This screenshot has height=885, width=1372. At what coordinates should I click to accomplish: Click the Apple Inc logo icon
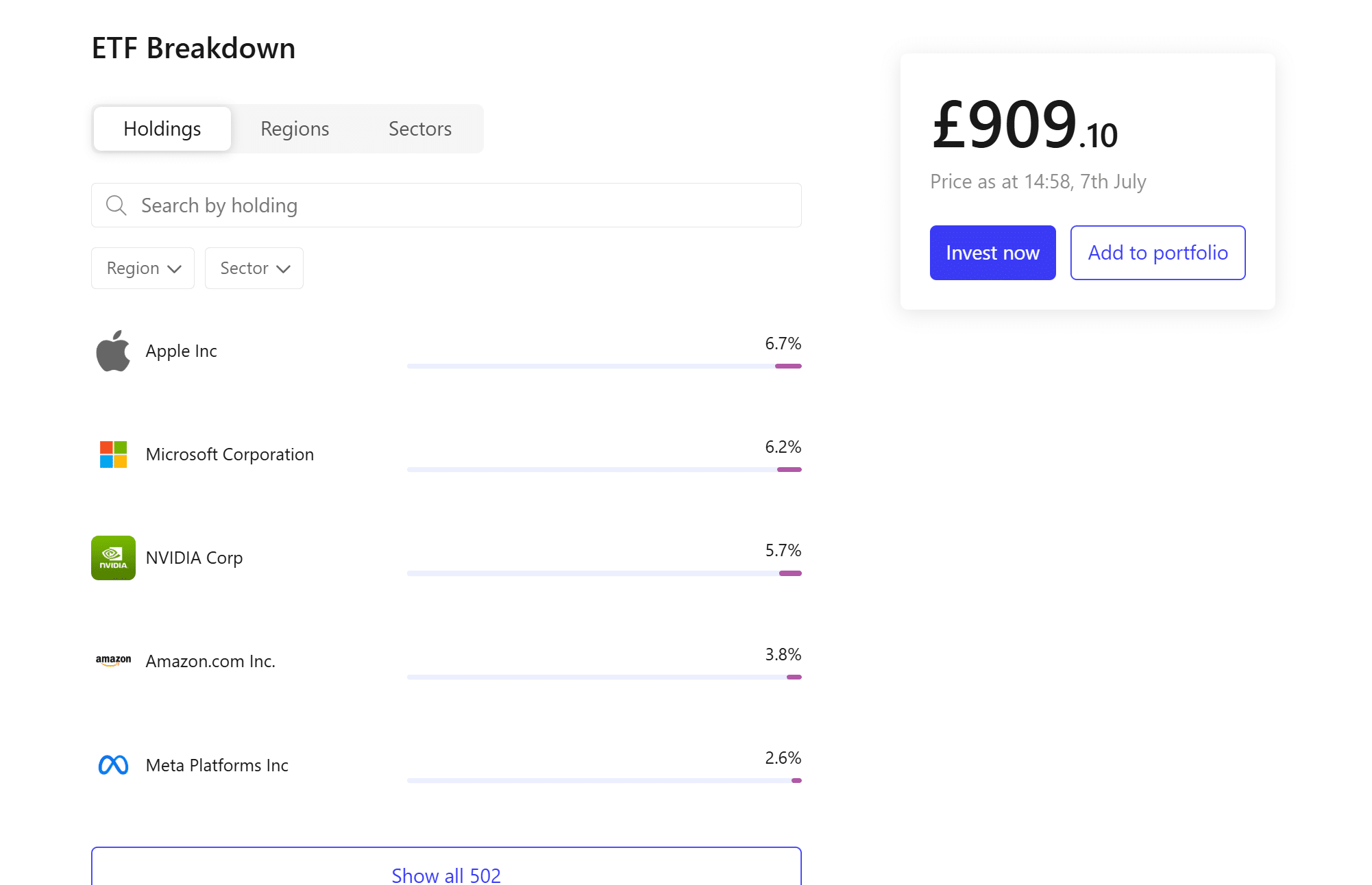coord(113,351)
